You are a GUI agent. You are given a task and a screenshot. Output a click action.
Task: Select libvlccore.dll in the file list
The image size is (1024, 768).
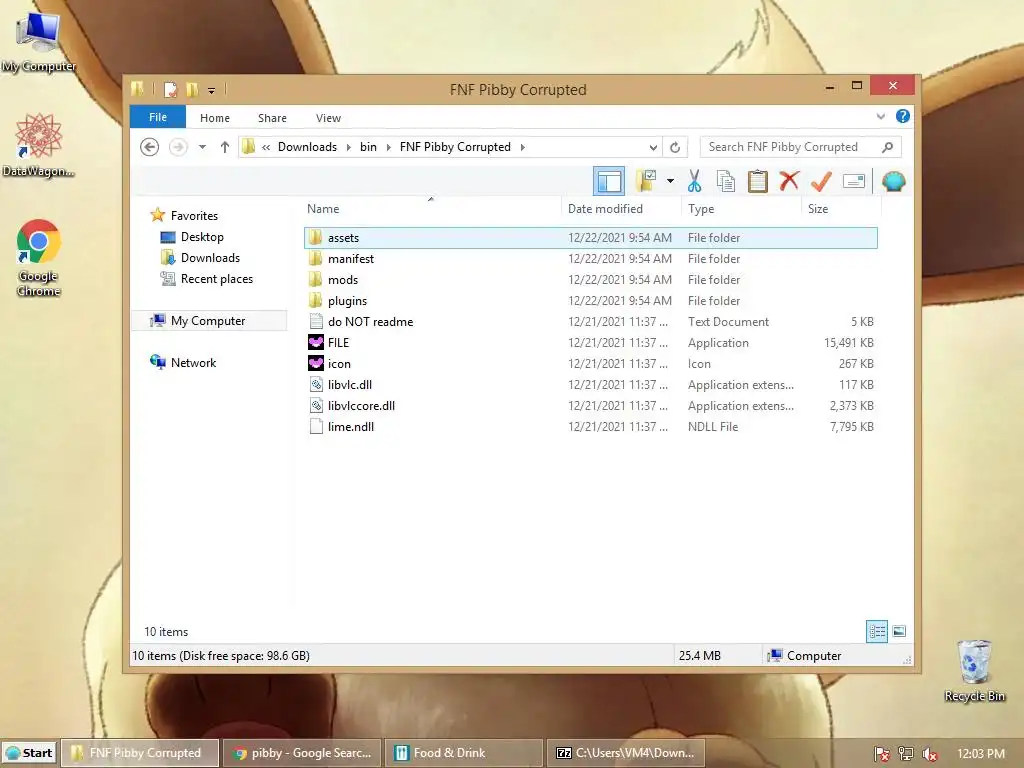(590, 406)
